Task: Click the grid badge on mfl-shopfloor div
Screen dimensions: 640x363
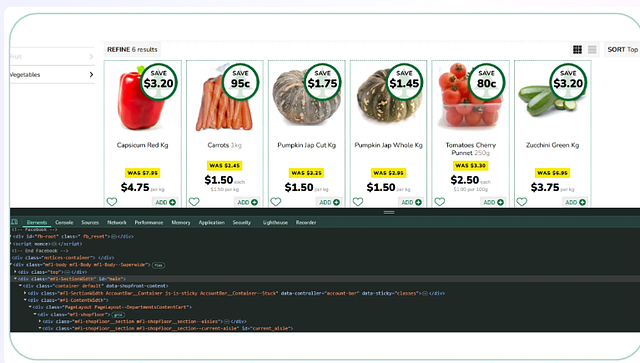Action: click(x=118, y=315)
